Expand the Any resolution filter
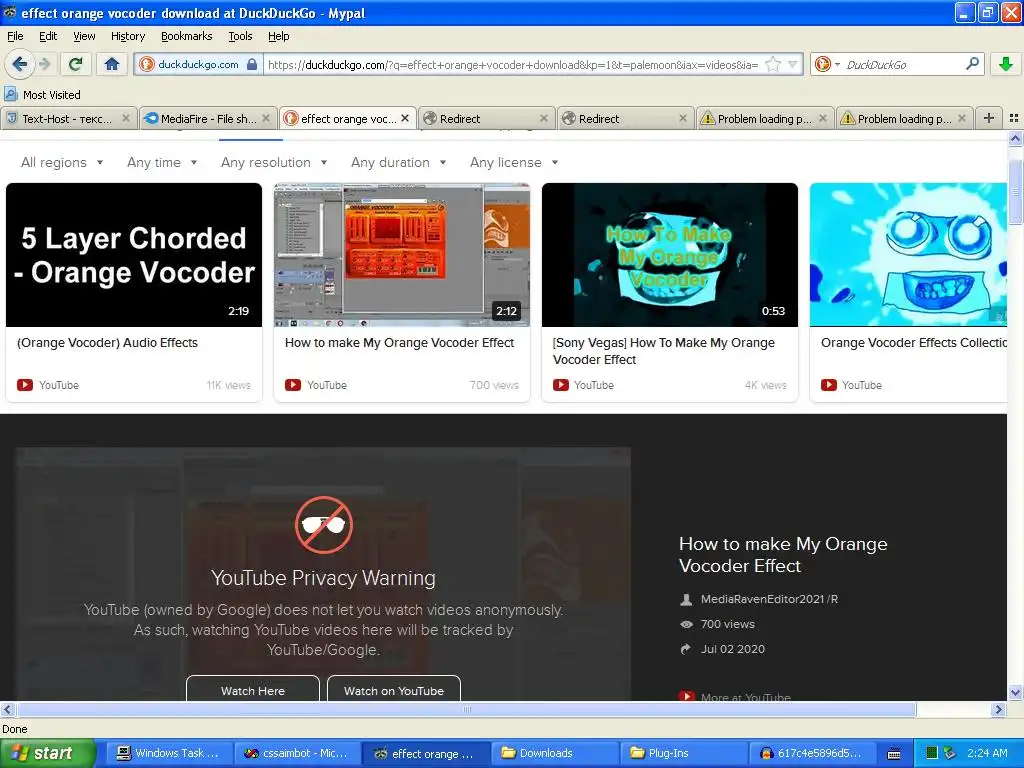 [x=274, y=162]
